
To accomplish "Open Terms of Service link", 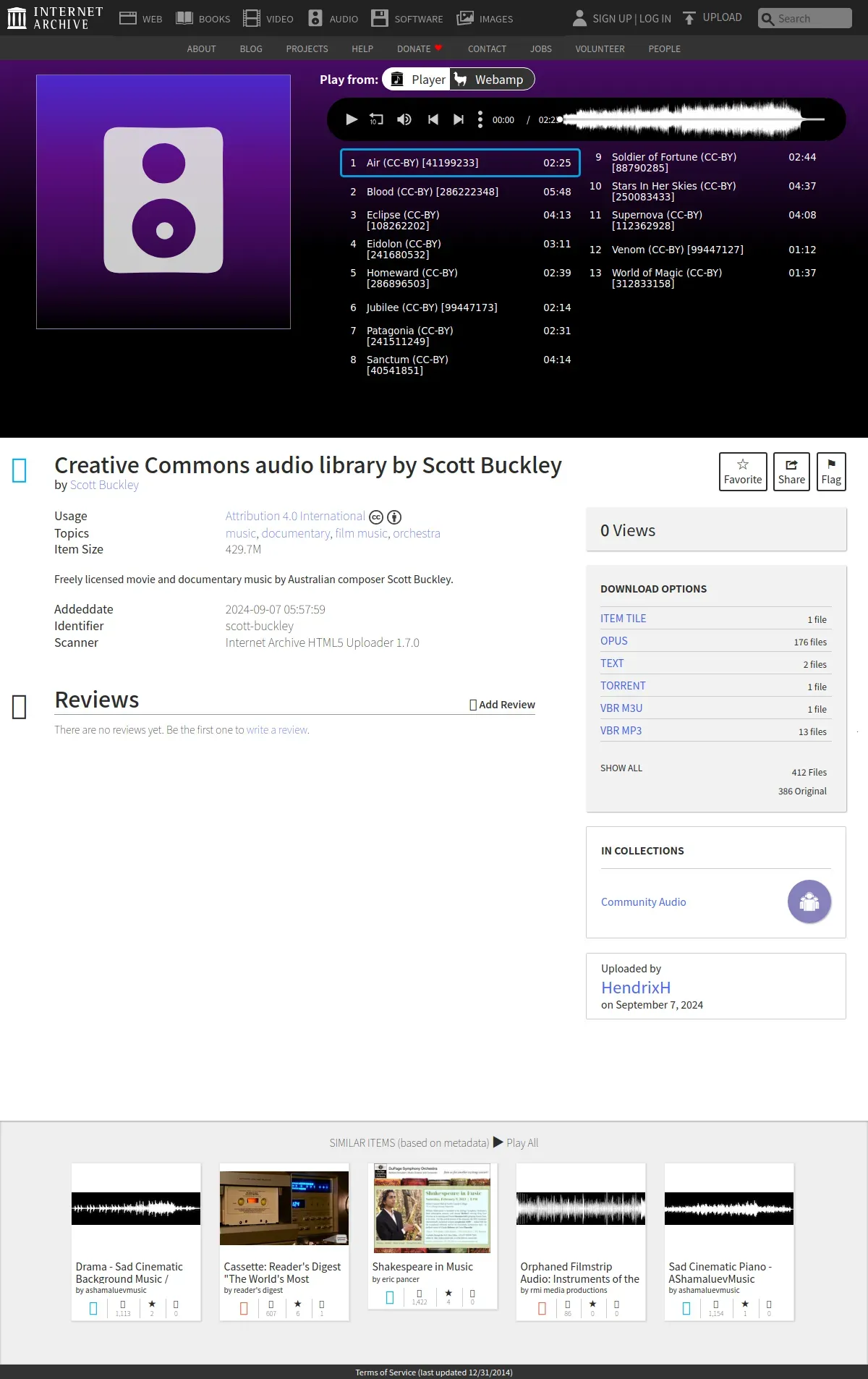I will [x=434, y=1372].
